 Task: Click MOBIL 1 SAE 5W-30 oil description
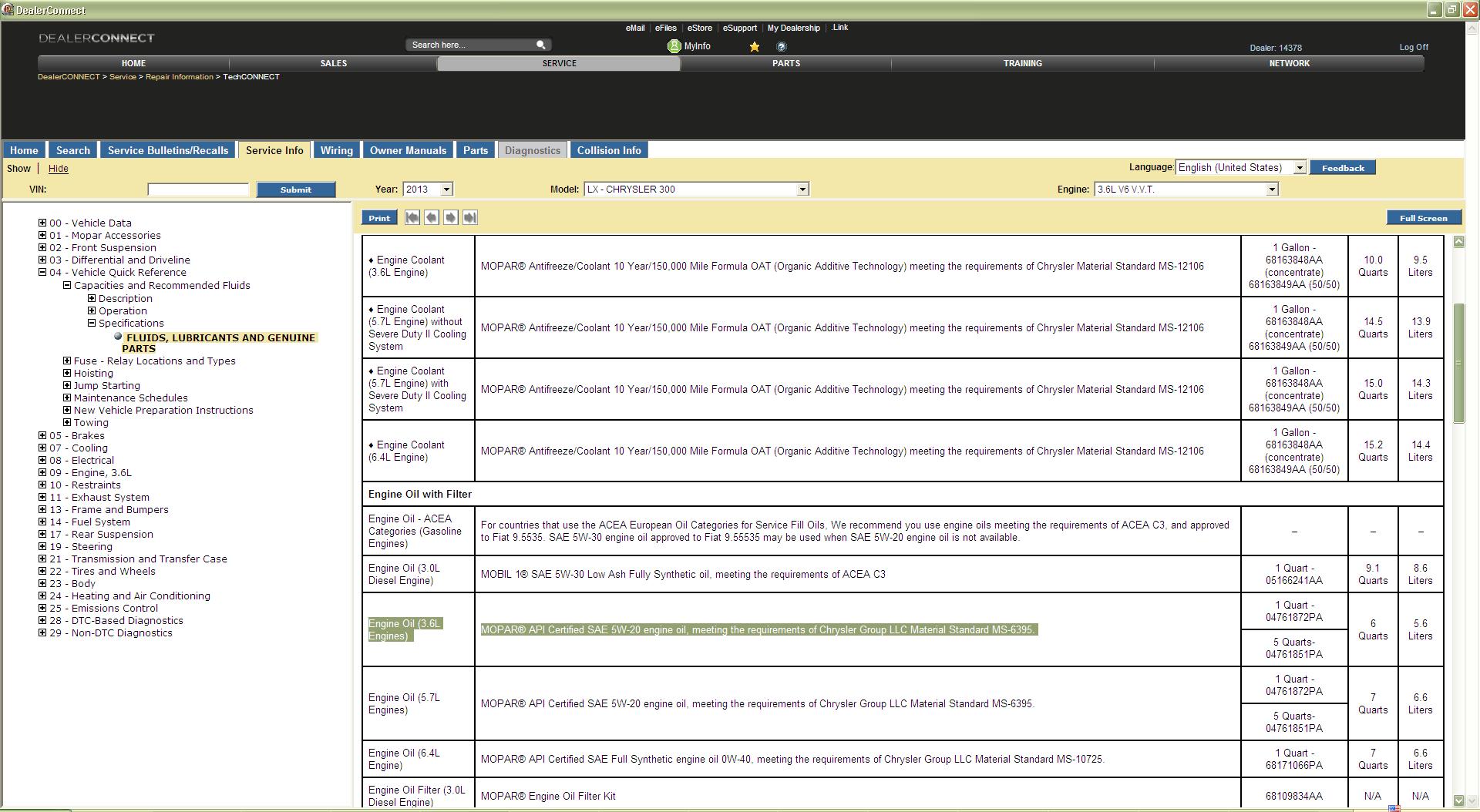pos(683,574)
